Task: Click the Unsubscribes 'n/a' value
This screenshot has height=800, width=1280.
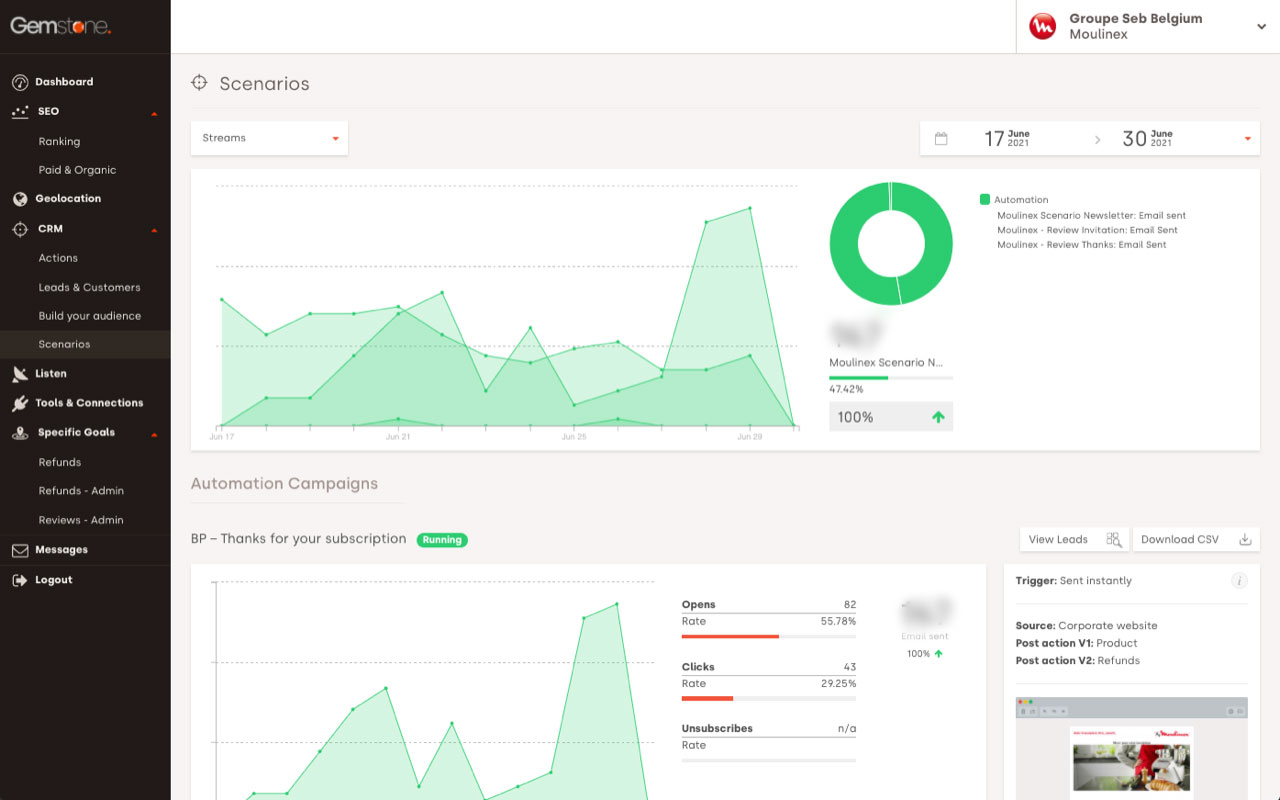Action: coord(847,729)
